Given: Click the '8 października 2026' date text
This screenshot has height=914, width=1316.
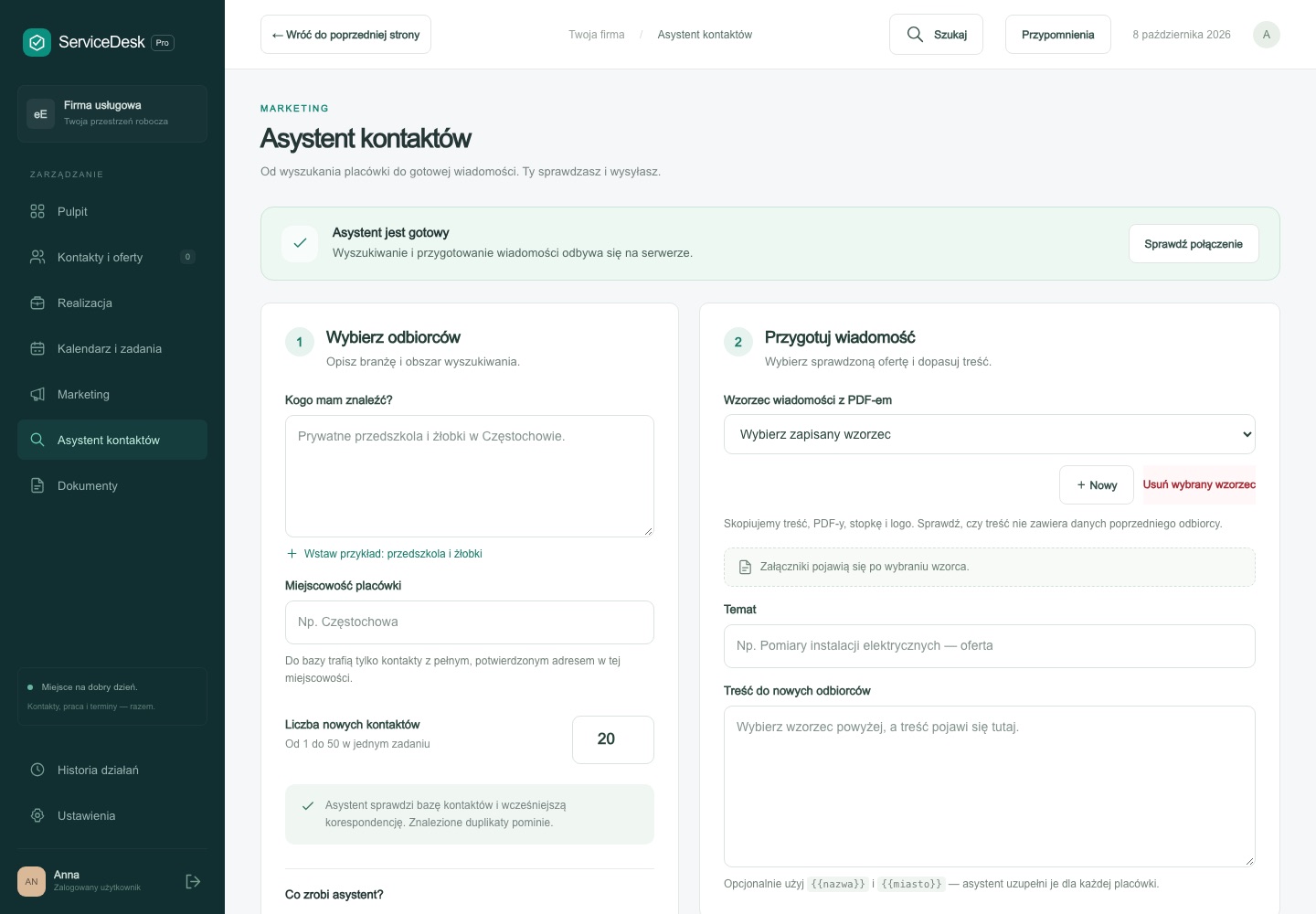Looking at the screenshot, I should point(1182,35).
